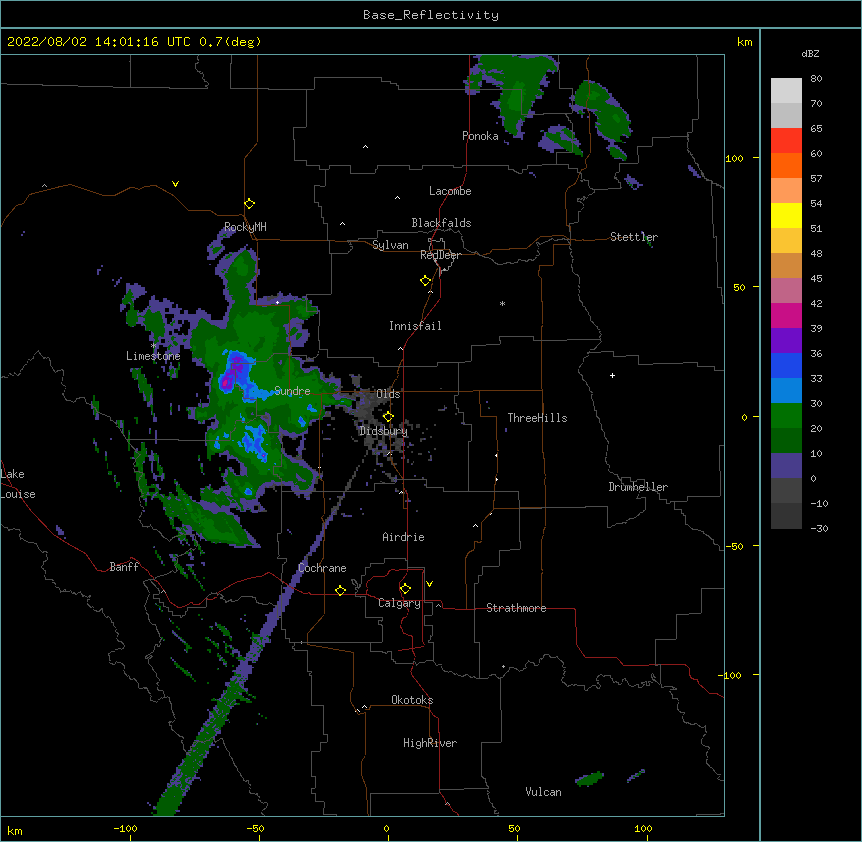This screenshot has height=842, width=862.
Task: Click the green echo near Vulcan
Action: (589, 778)
